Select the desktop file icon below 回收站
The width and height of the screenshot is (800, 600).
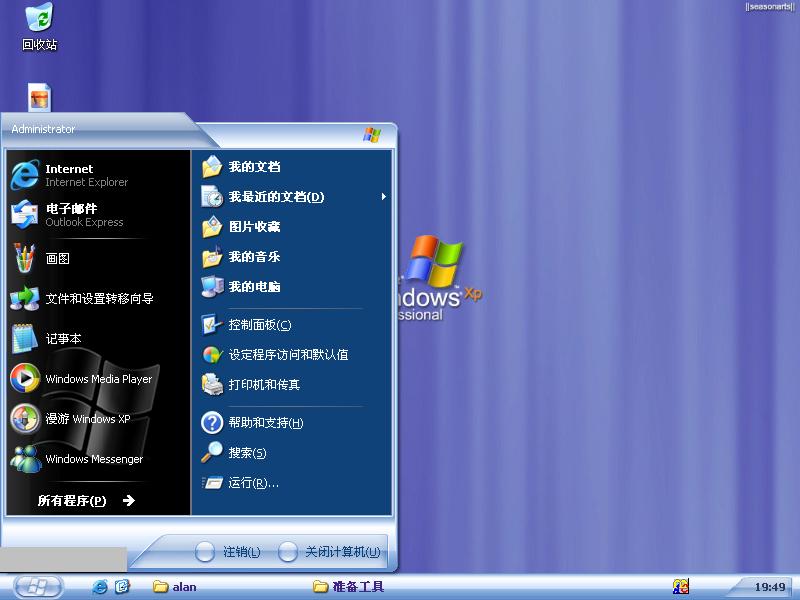39,97
